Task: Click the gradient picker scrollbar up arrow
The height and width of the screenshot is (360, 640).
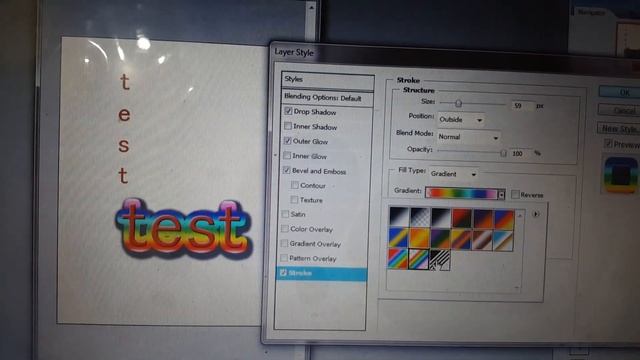Action: click(520, 215)
